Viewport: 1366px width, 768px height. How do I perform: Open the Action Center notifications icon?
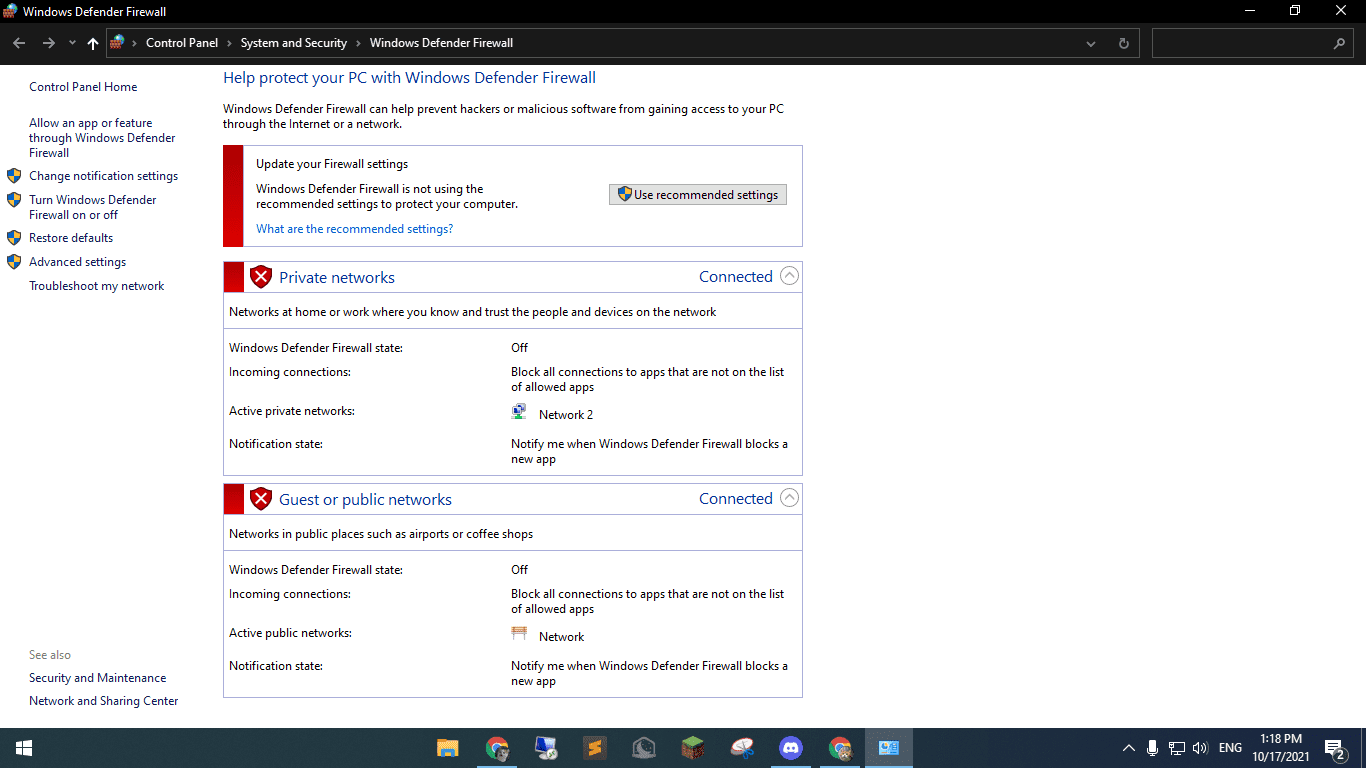[x=1334, y=748]
